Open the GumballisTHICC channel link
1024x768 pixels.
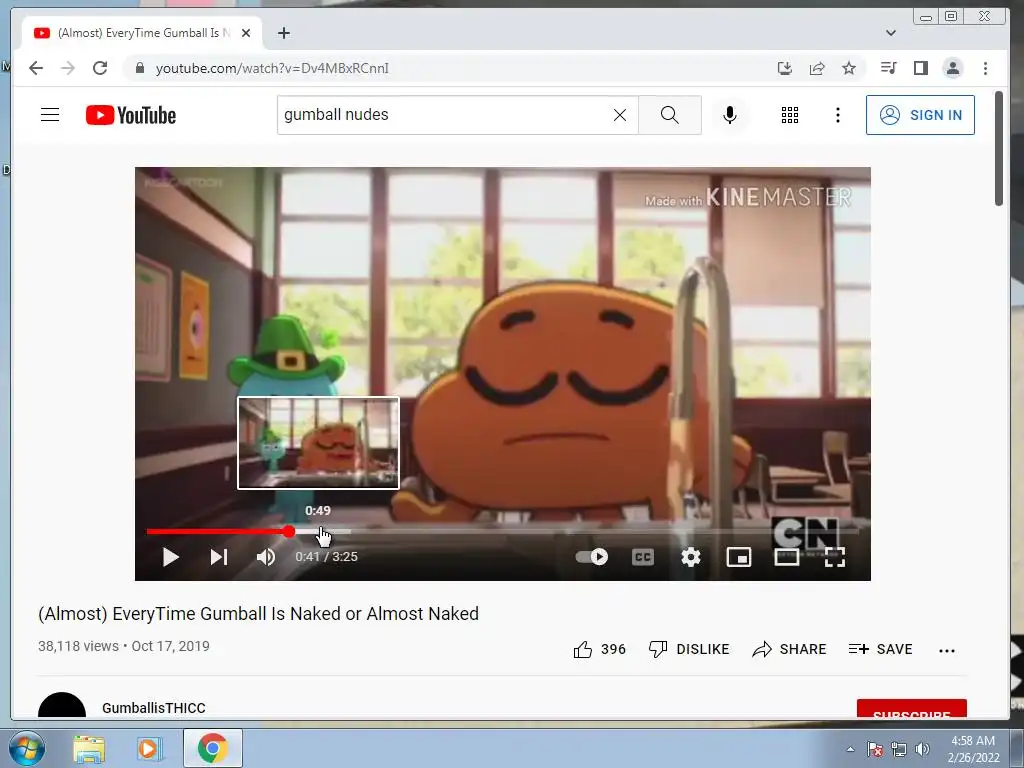coord(153,708)
